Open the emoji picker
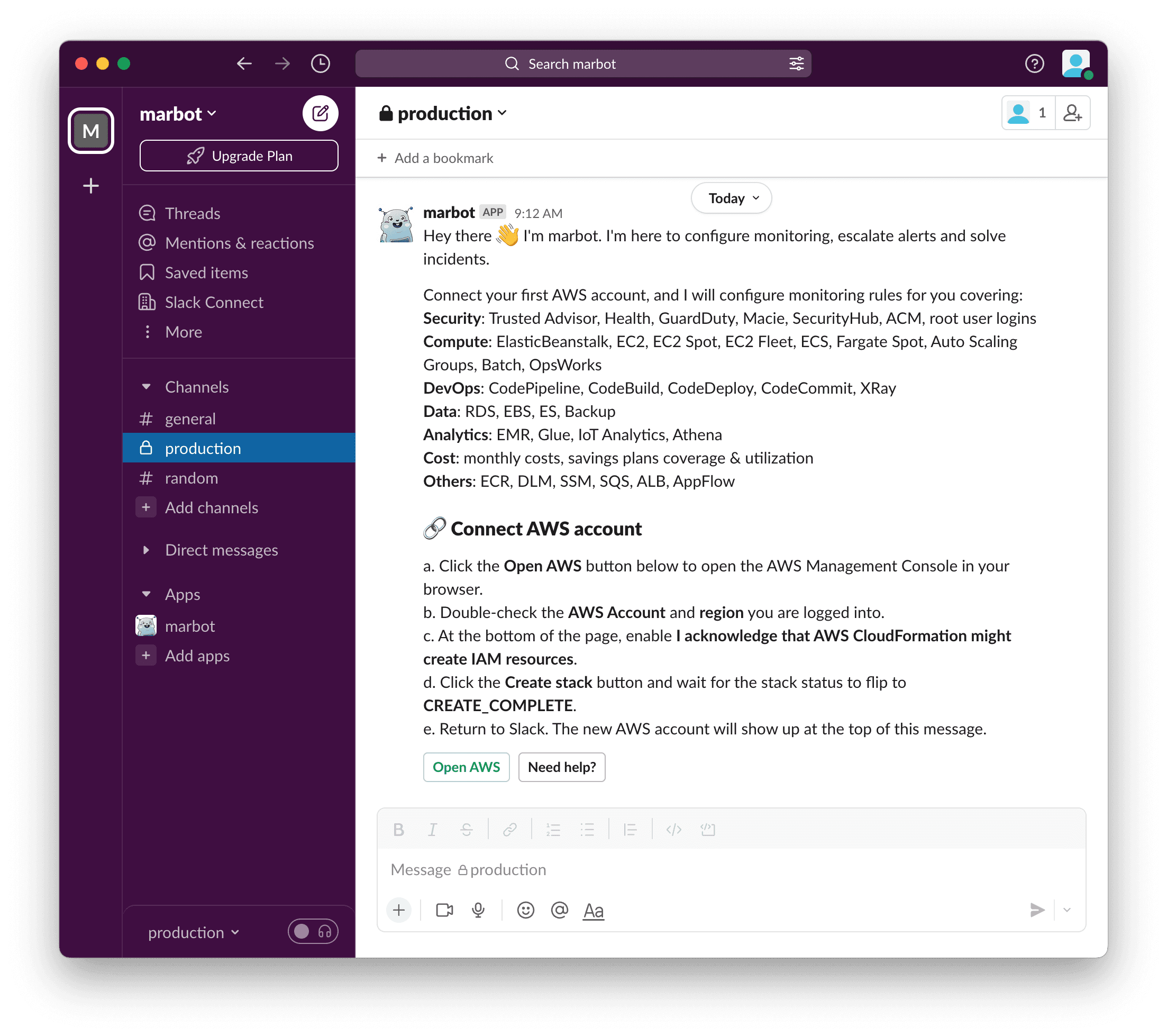 [526, 910]
